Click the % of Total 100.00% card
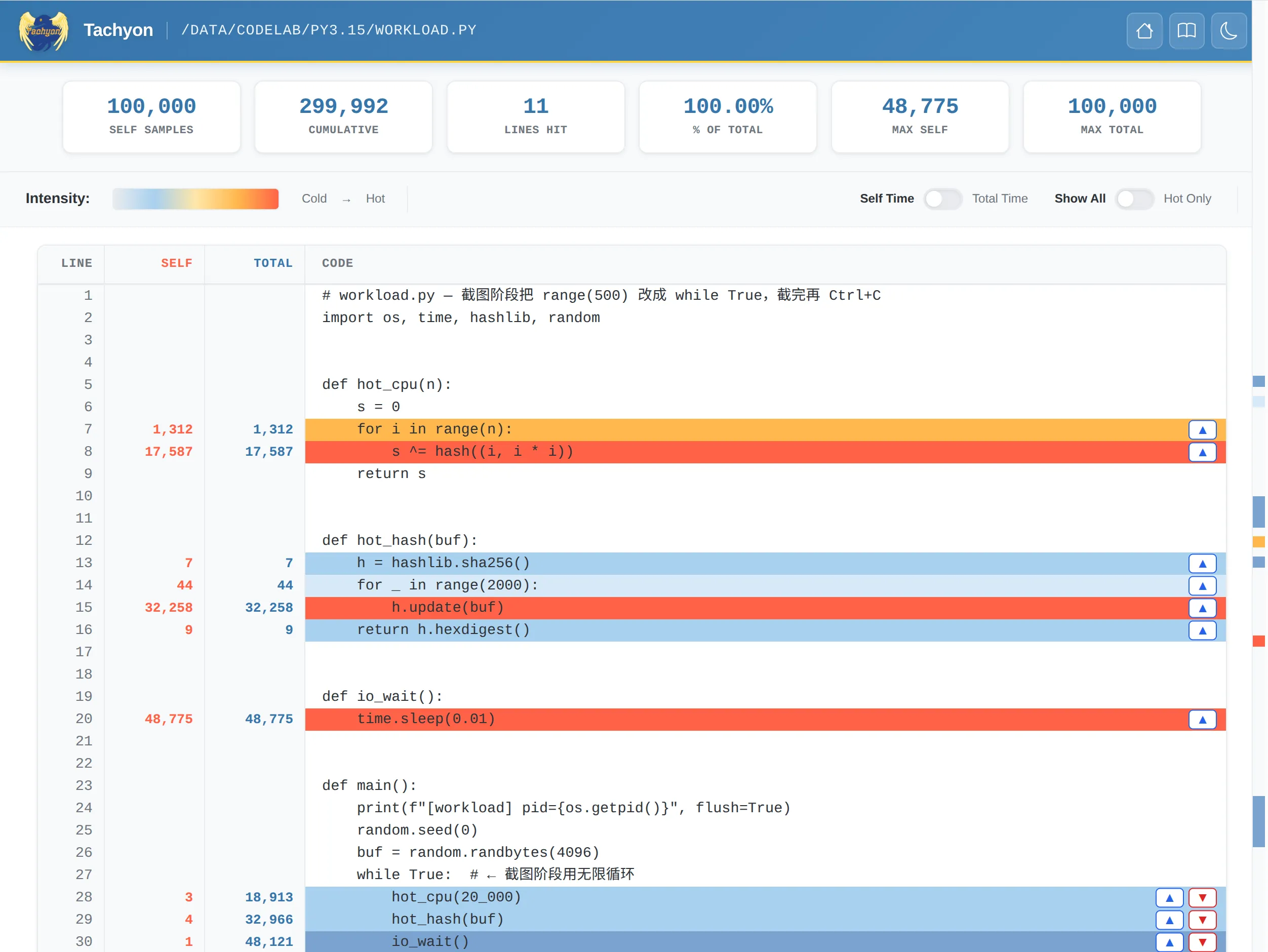 728,117
